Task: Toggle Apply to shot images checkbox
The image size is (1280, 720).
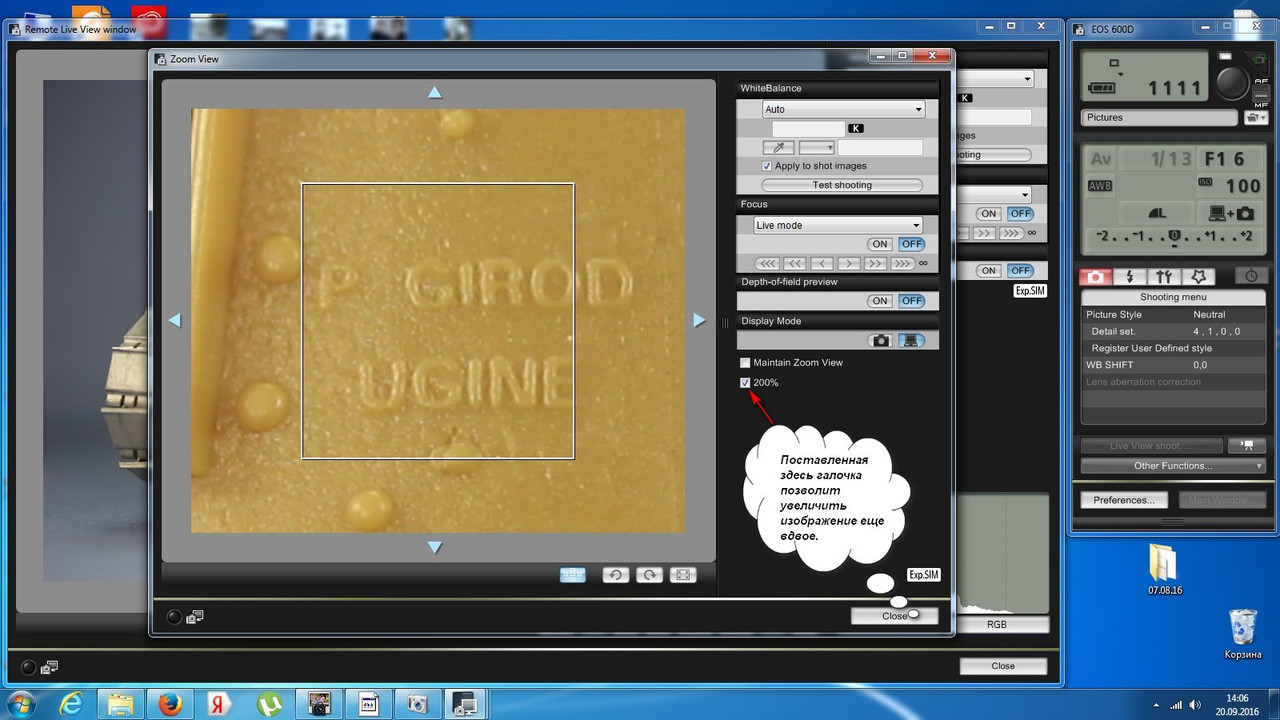Action: 767,166
